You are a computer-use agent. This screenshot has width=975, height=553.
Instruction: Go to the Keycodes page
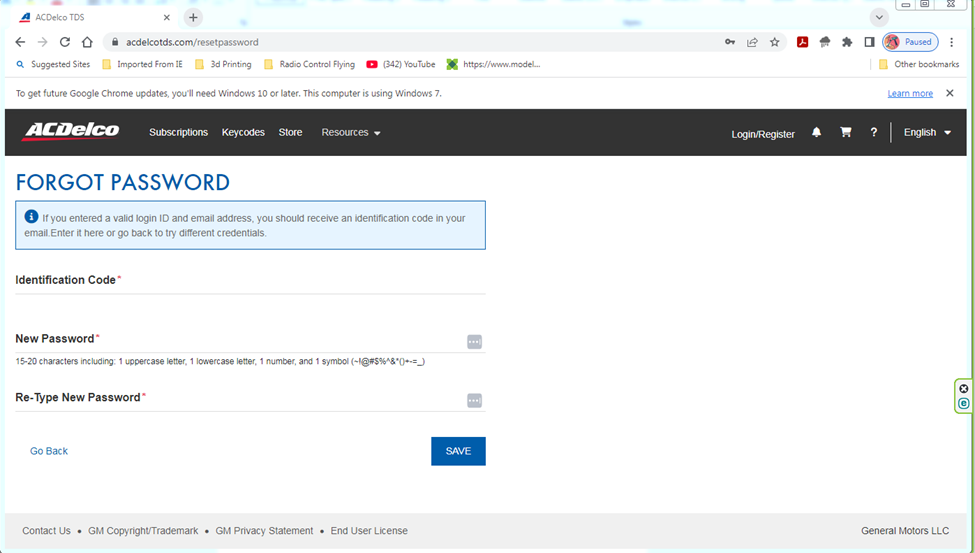[243, 132]
